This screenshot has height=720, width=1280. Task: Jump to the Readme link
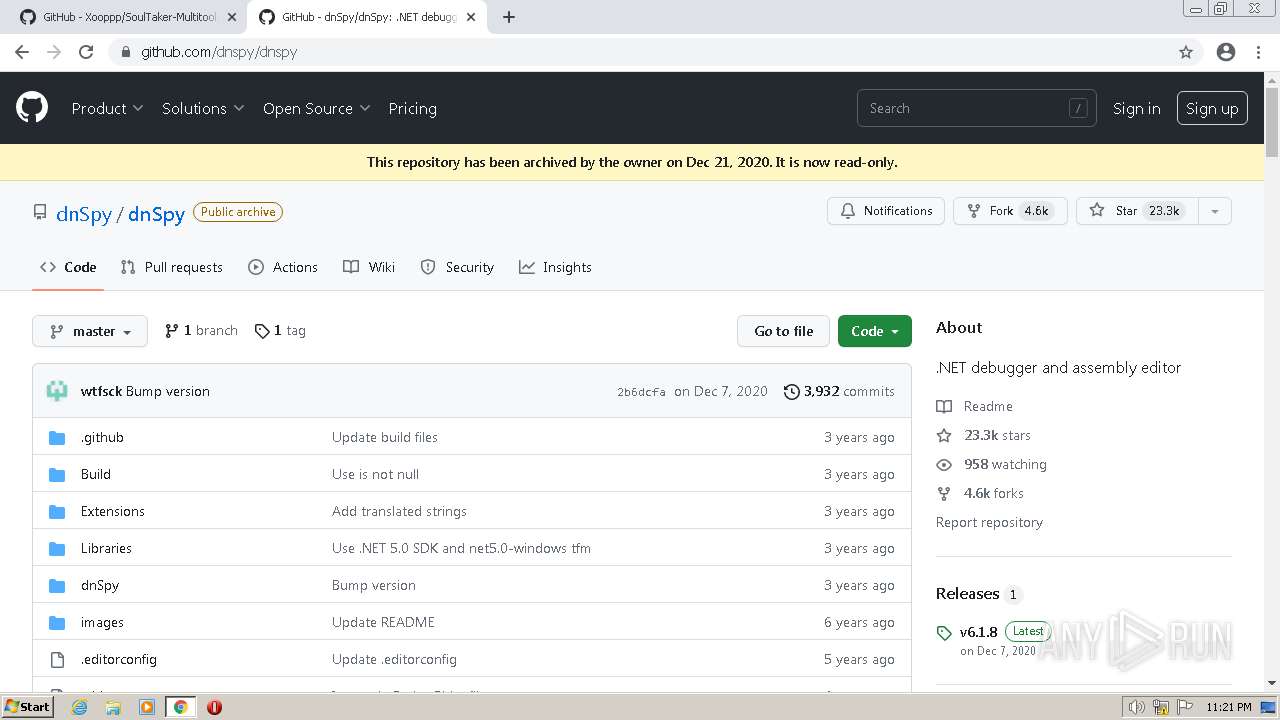pos(975,406)
